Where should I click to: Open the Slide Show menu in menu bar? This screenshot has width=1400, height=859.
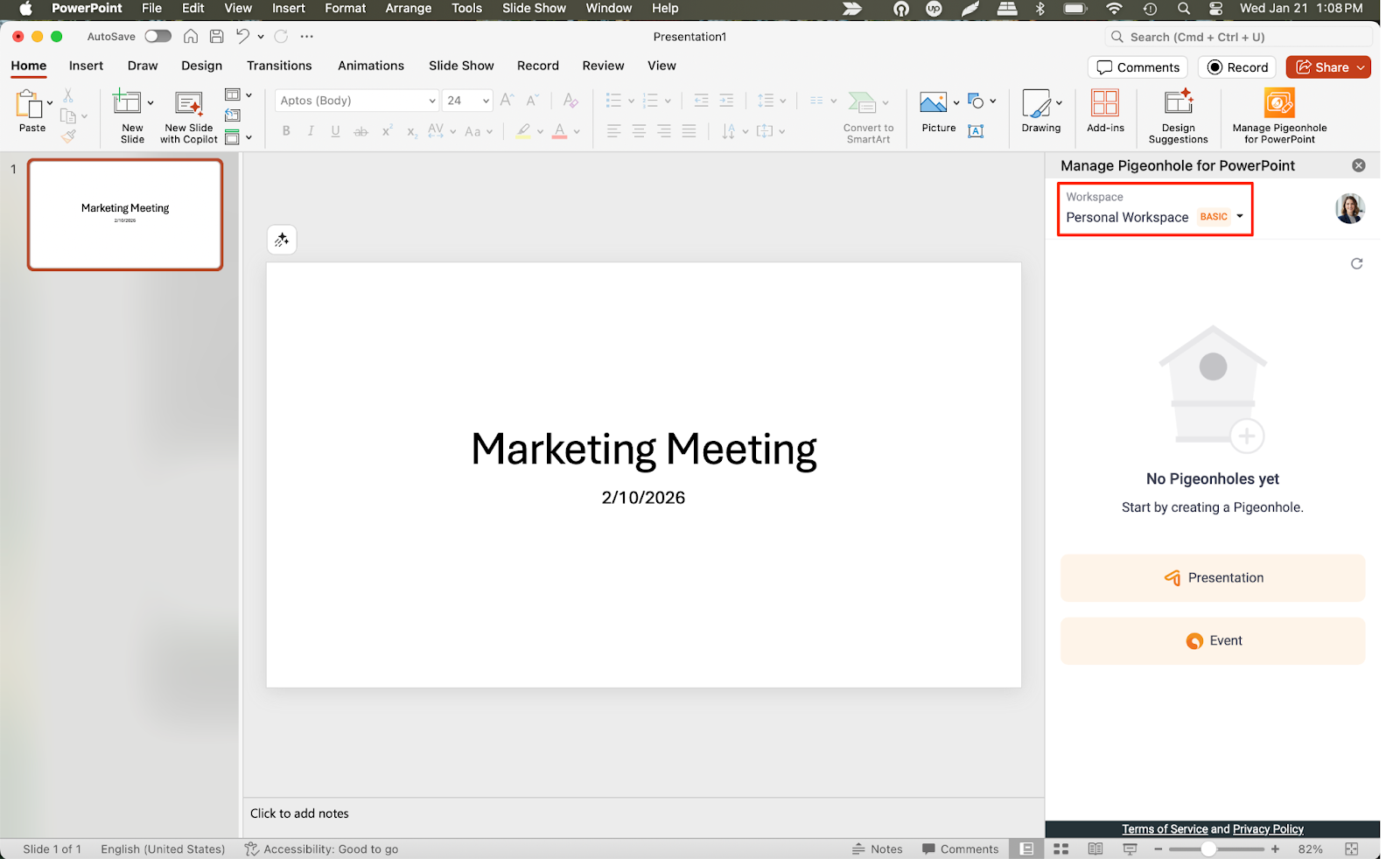coord(534,8)
